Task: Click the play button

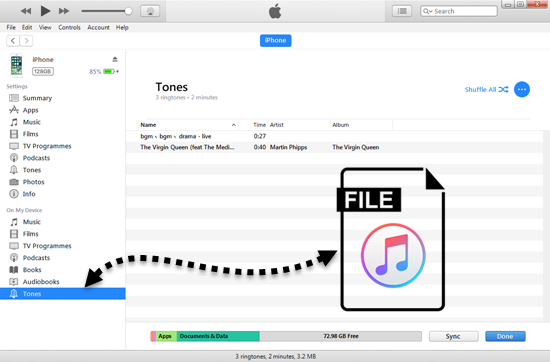Action: click(45, 11)
